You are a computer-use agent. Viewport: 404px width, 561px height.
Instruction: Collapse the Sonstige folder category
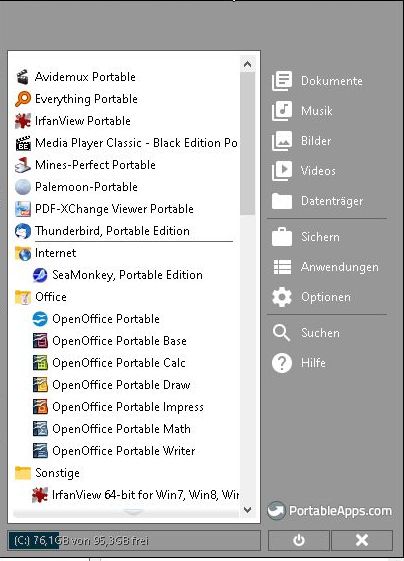point(47,473)
